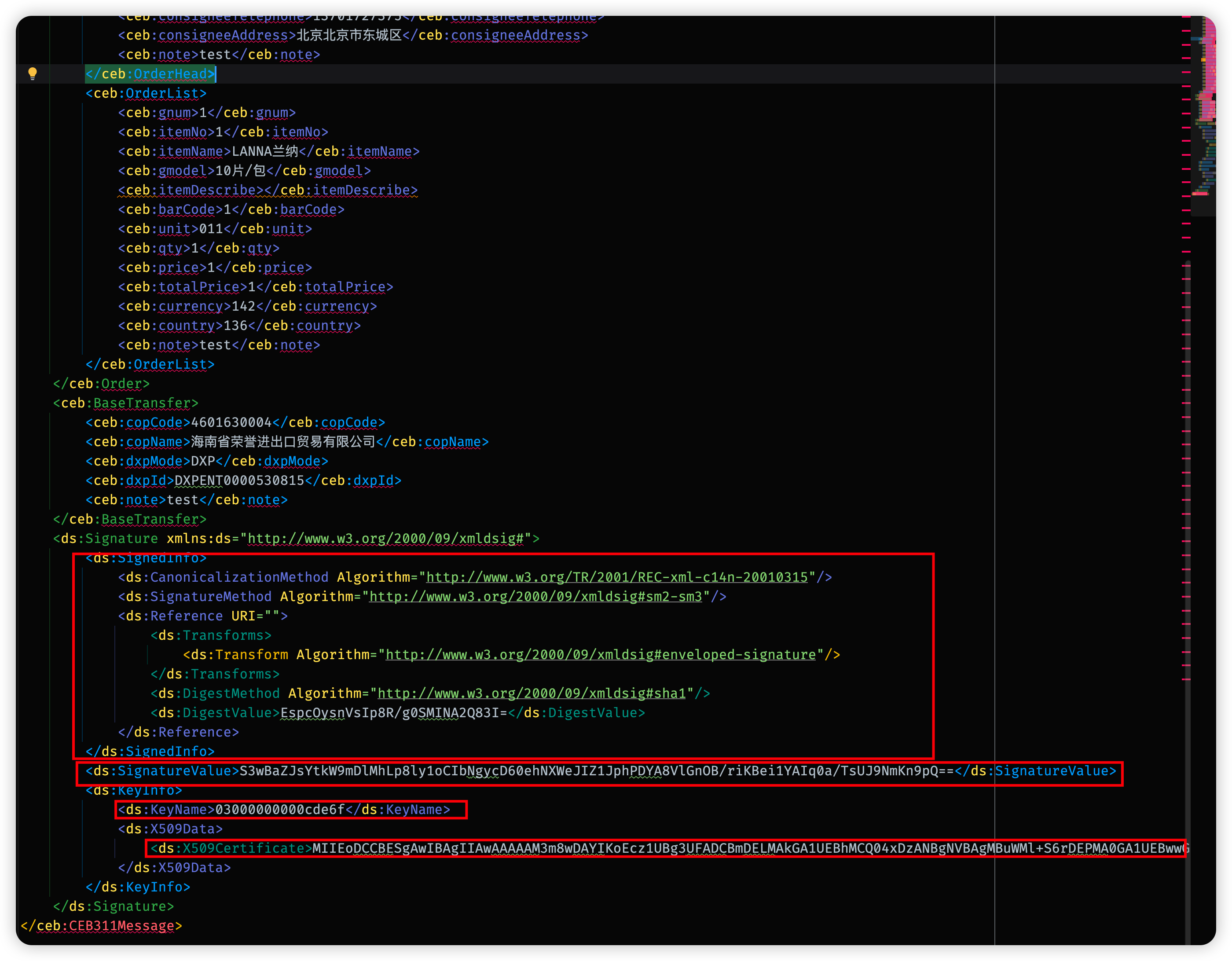This screenshot has width=1232, height=961.
Task: Click the ceb:copCode value 4601630004
Action: (231, 422)
